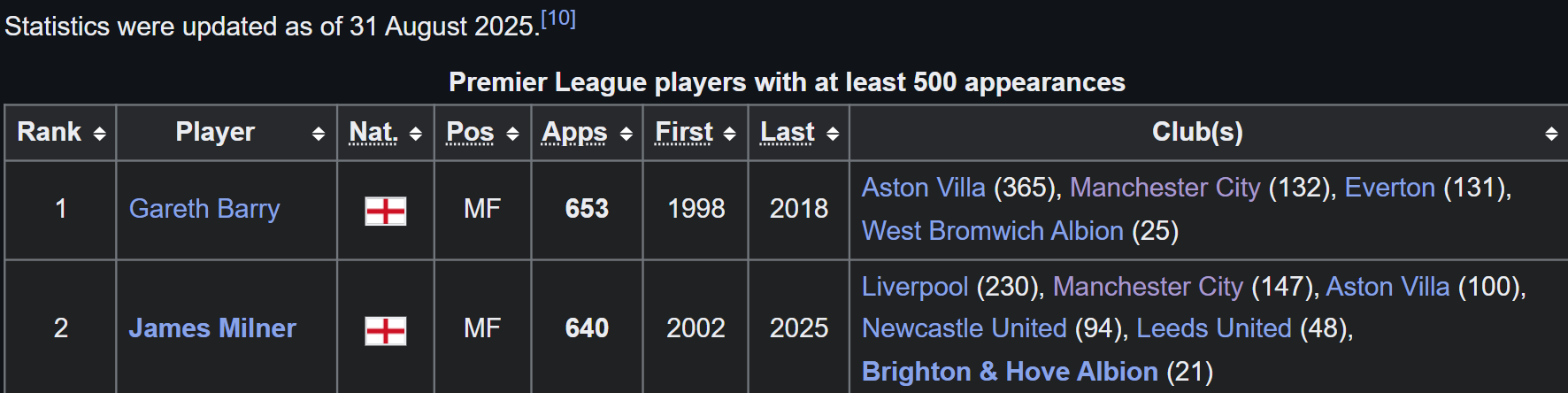Click England flag in James Milner row
The height and width of the screenshot is (393, 1568).
tap(386, 331)
